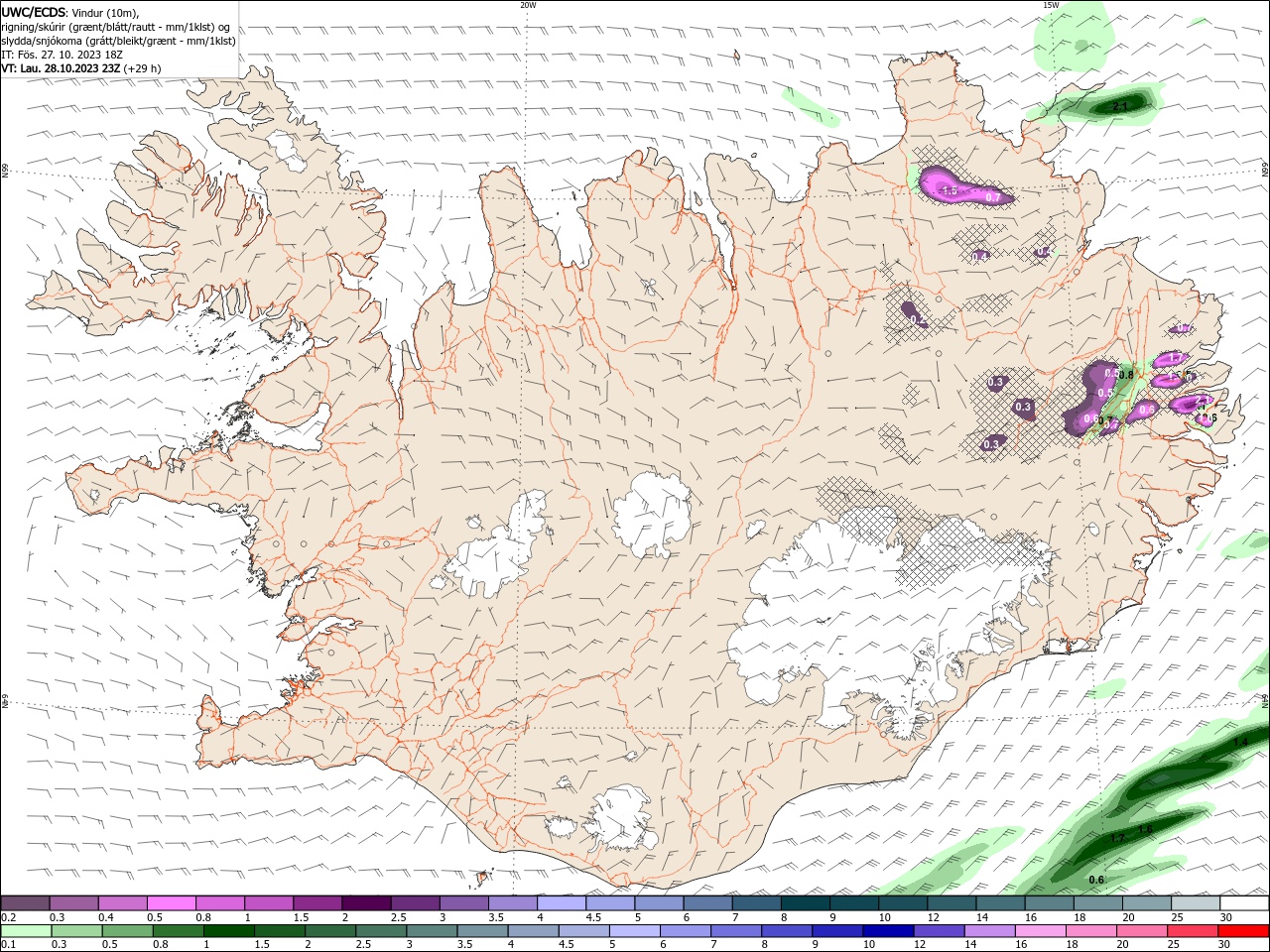The width and height of the screenshot is (1270, 952).
Task: Click the 1.4 value on the green southeast offshore band
Action: coord(1240,743)
